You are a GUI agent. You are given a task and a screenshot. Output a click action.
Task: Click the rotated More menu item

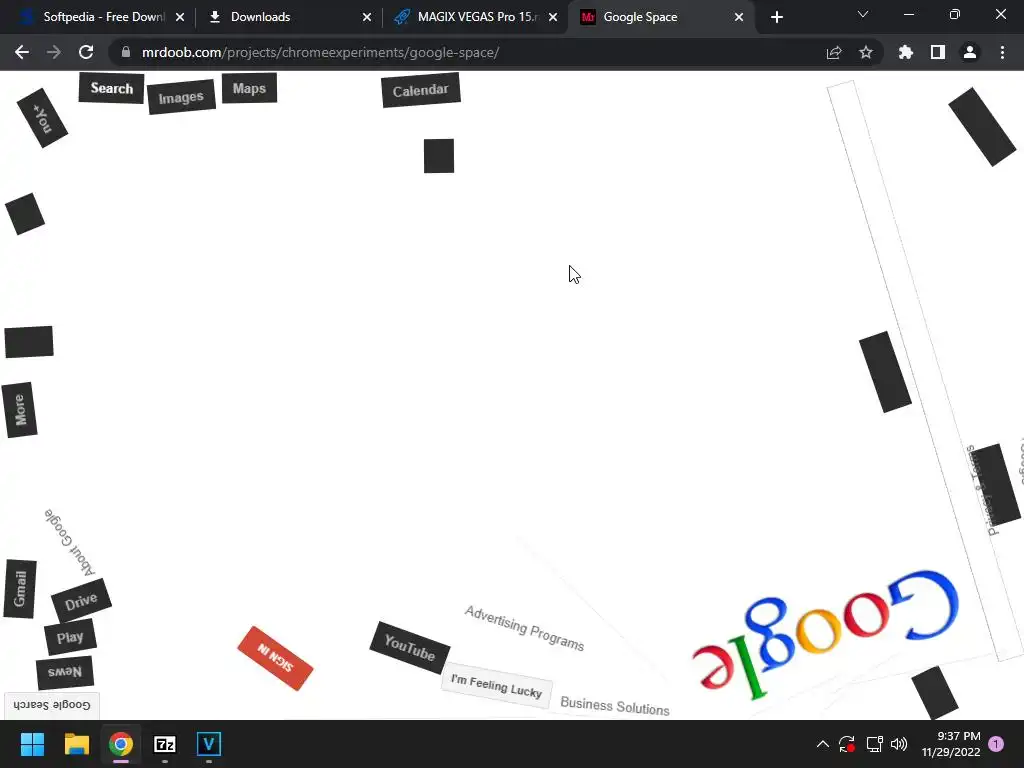point(20,410)
